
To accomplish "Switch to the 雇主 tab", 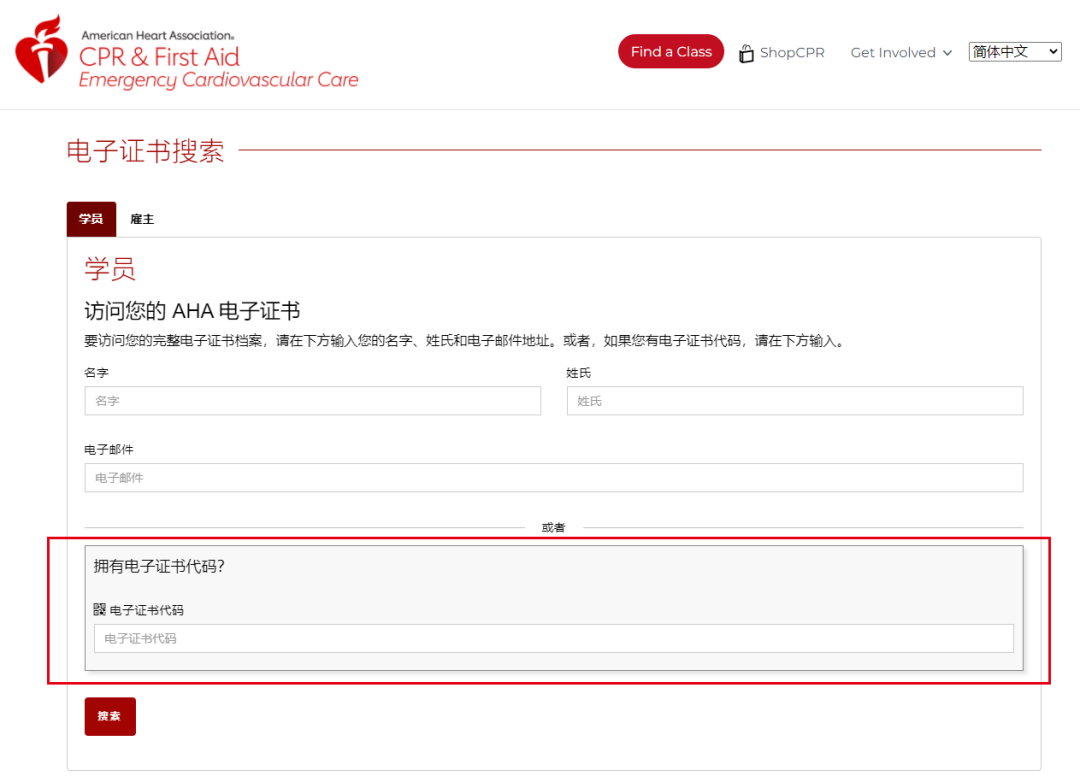I will click(x=142, y=219).
